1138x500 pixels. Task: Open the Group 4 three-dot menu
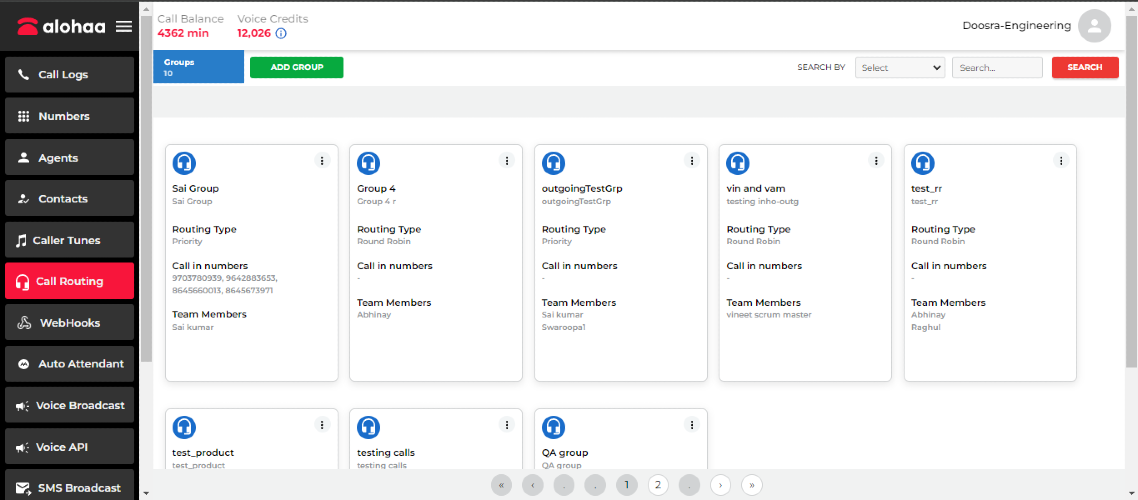tap(507, 160)
